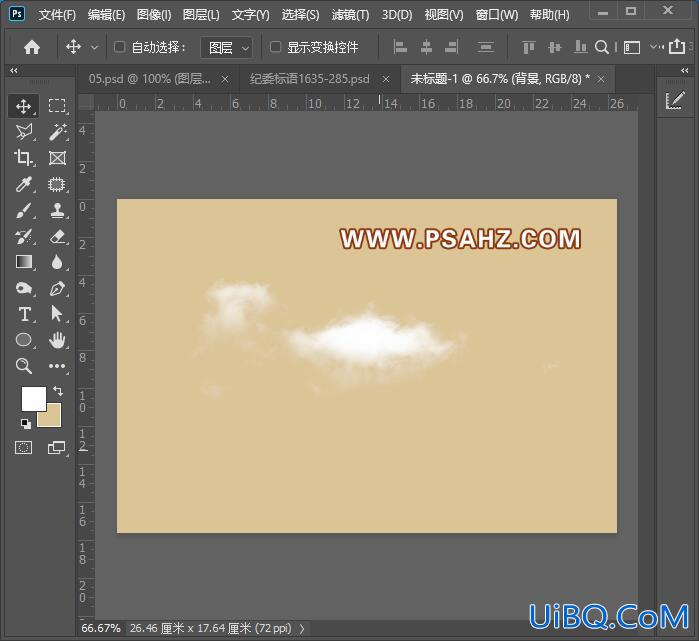Click the Share image icon
Image resolution: width=699 pixels, height=641 pixels.
tap(677, 46)
